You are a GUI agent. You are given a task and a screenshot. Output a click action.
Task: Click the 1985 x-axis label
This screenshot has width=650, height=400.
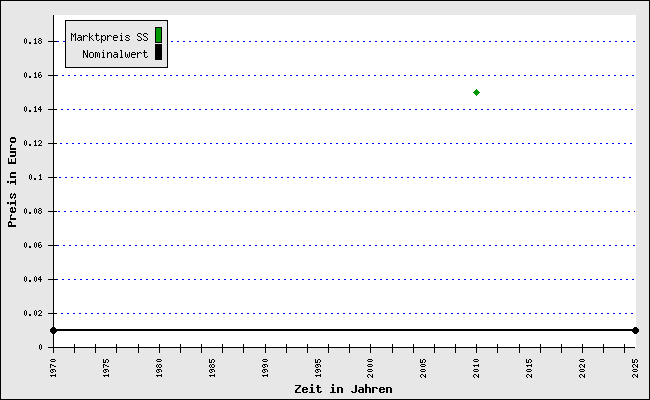tap(212, 368)
